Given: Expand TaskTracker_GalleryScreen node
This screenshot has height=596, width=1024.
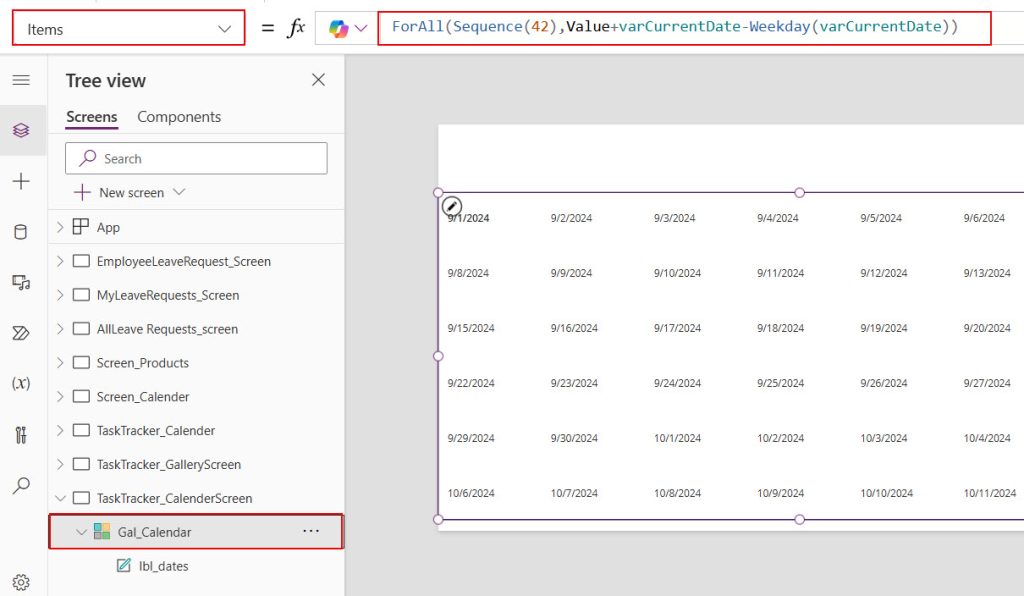Looking at the screenshot, I should click(x=60, y=464).
